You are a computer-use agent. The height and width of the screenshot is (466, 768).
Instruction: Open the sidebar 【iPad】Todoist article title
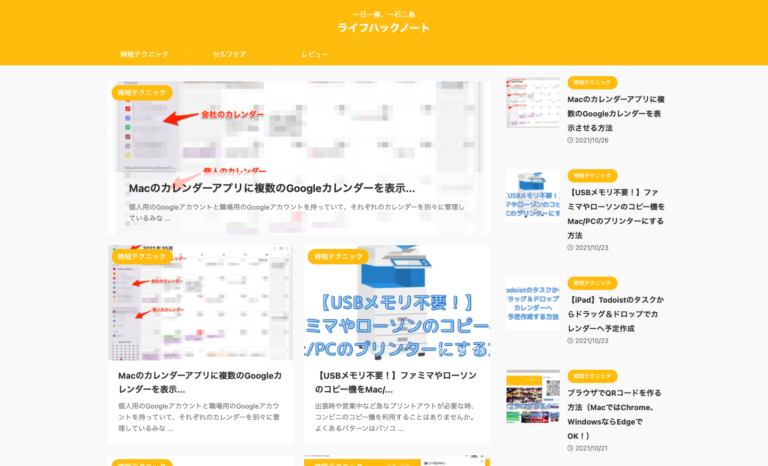(615, 313)
